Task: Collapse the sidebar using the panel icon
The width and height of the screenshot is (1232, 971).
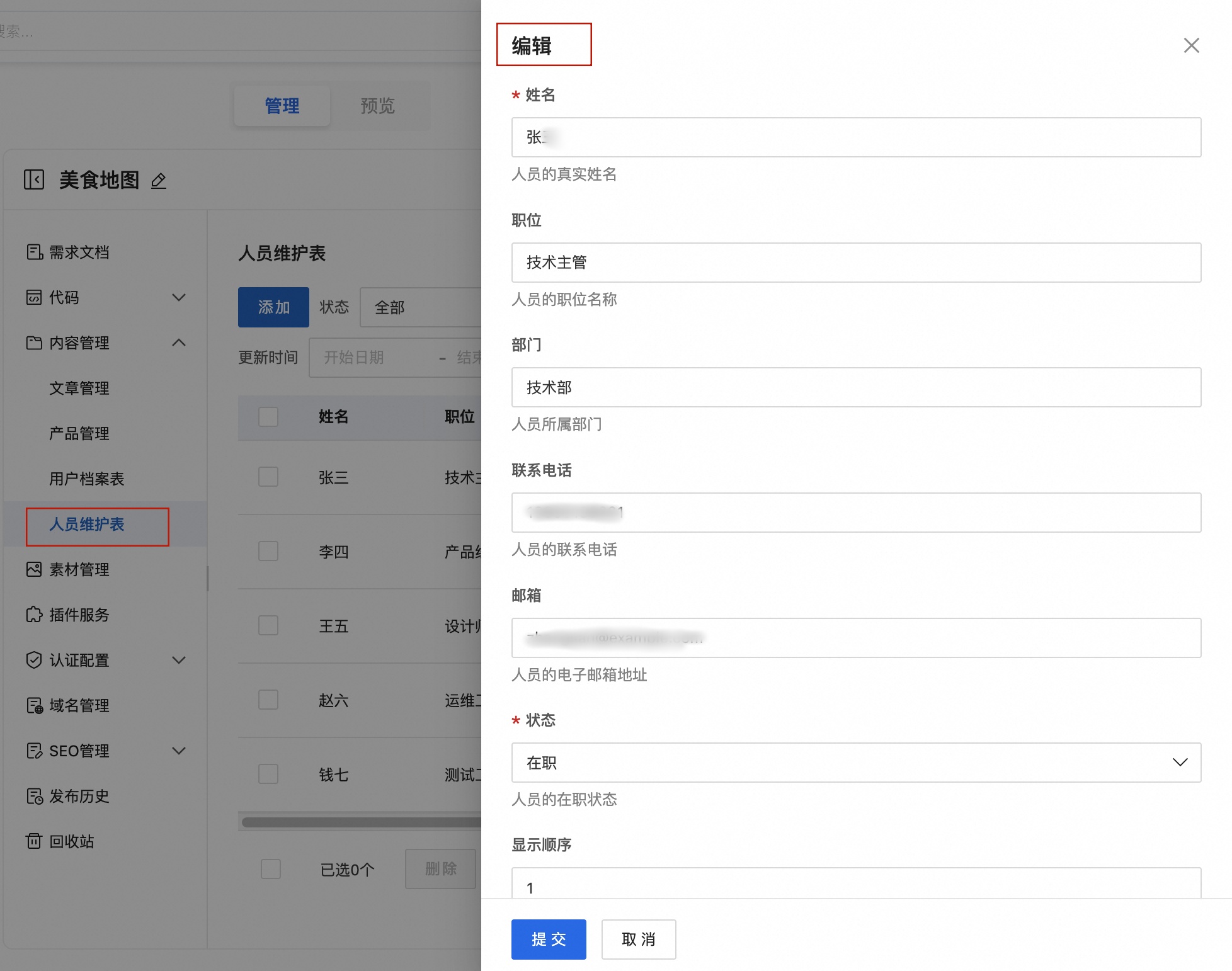Action: [35, 179]
